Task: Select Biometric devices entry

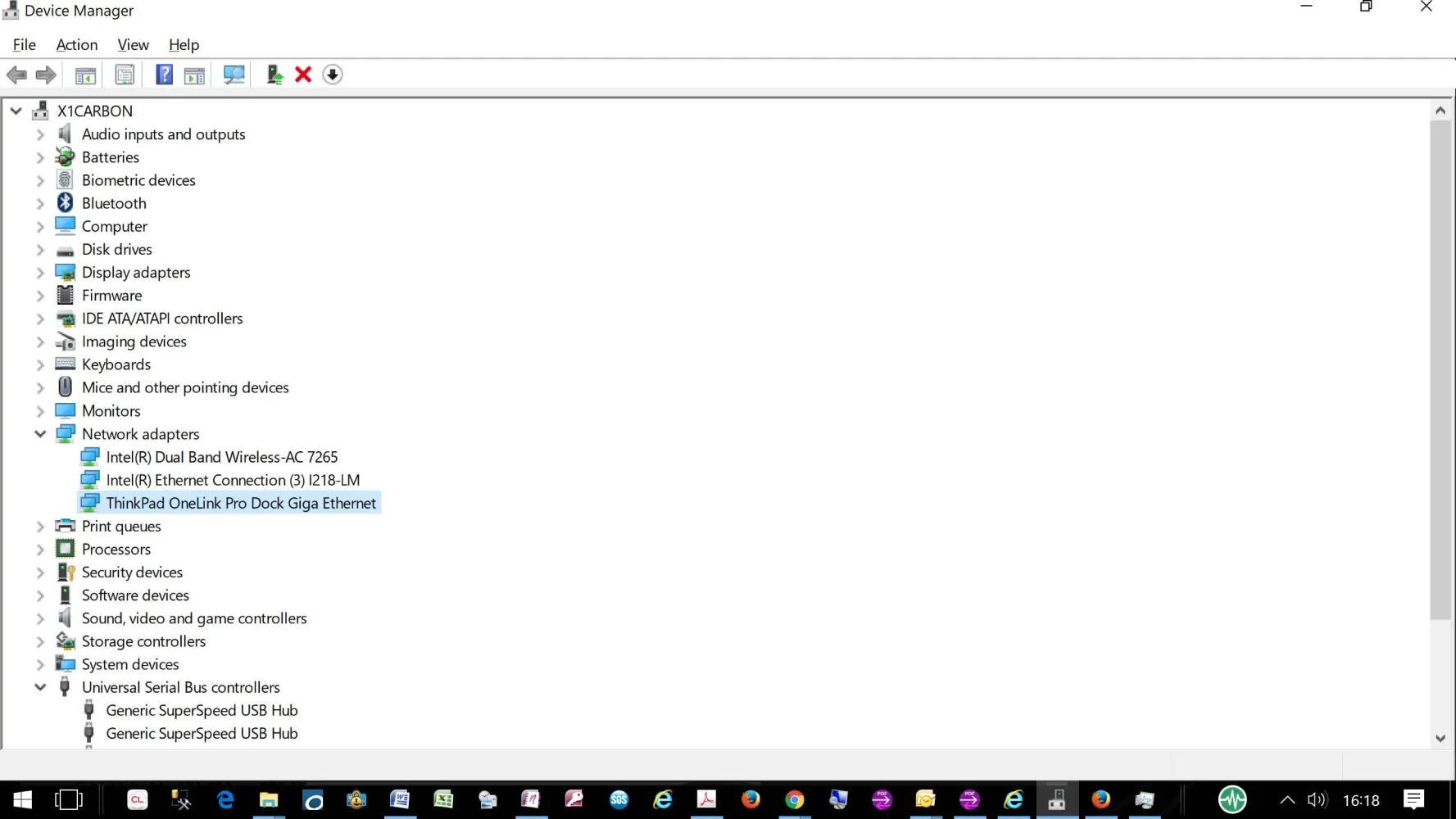Action: (x=138, y=180)
